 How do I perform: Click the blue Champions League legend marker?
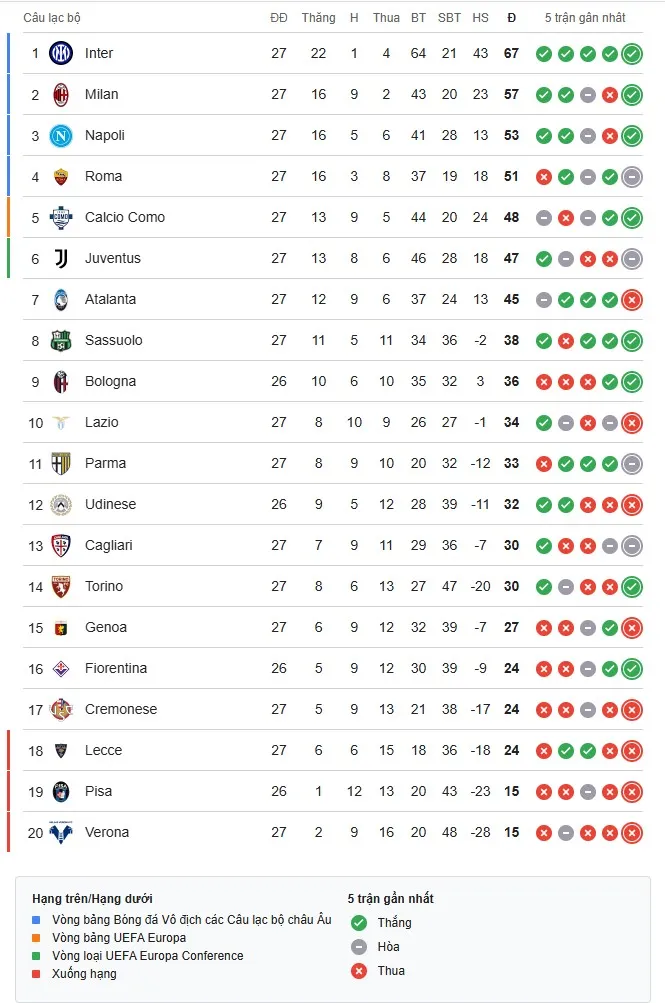pyautogui.click(x=36, y=920)
